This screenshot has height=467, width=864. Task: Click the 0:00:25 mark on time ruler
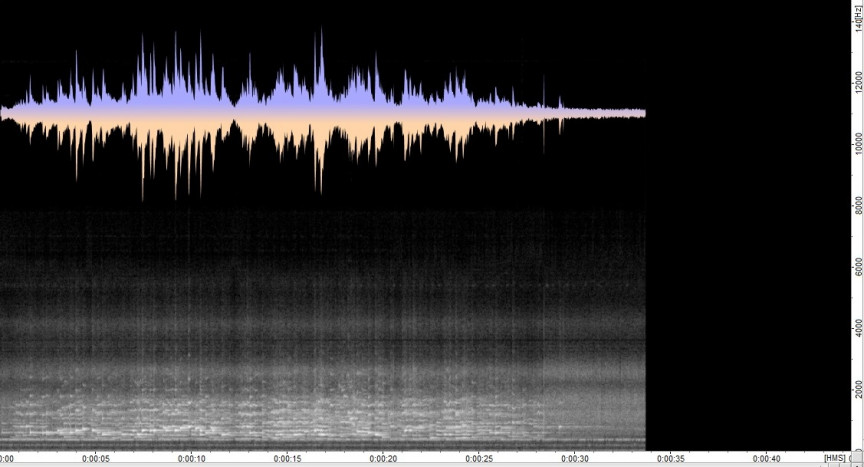pos(479,459)
